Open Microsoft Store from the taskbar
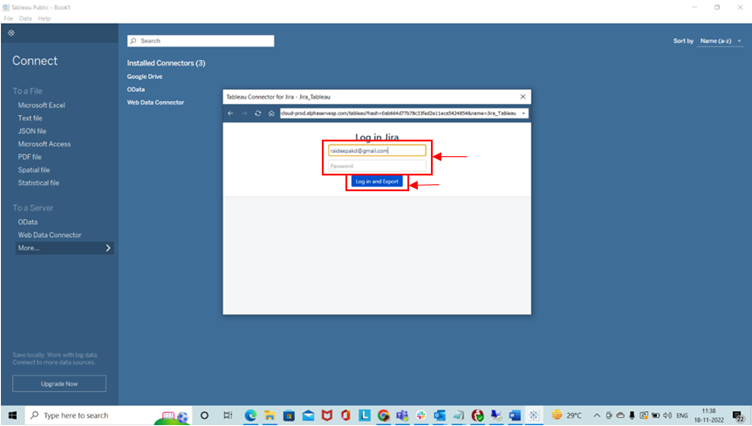The height and width of the screenshot is (426, 752). 289,415
